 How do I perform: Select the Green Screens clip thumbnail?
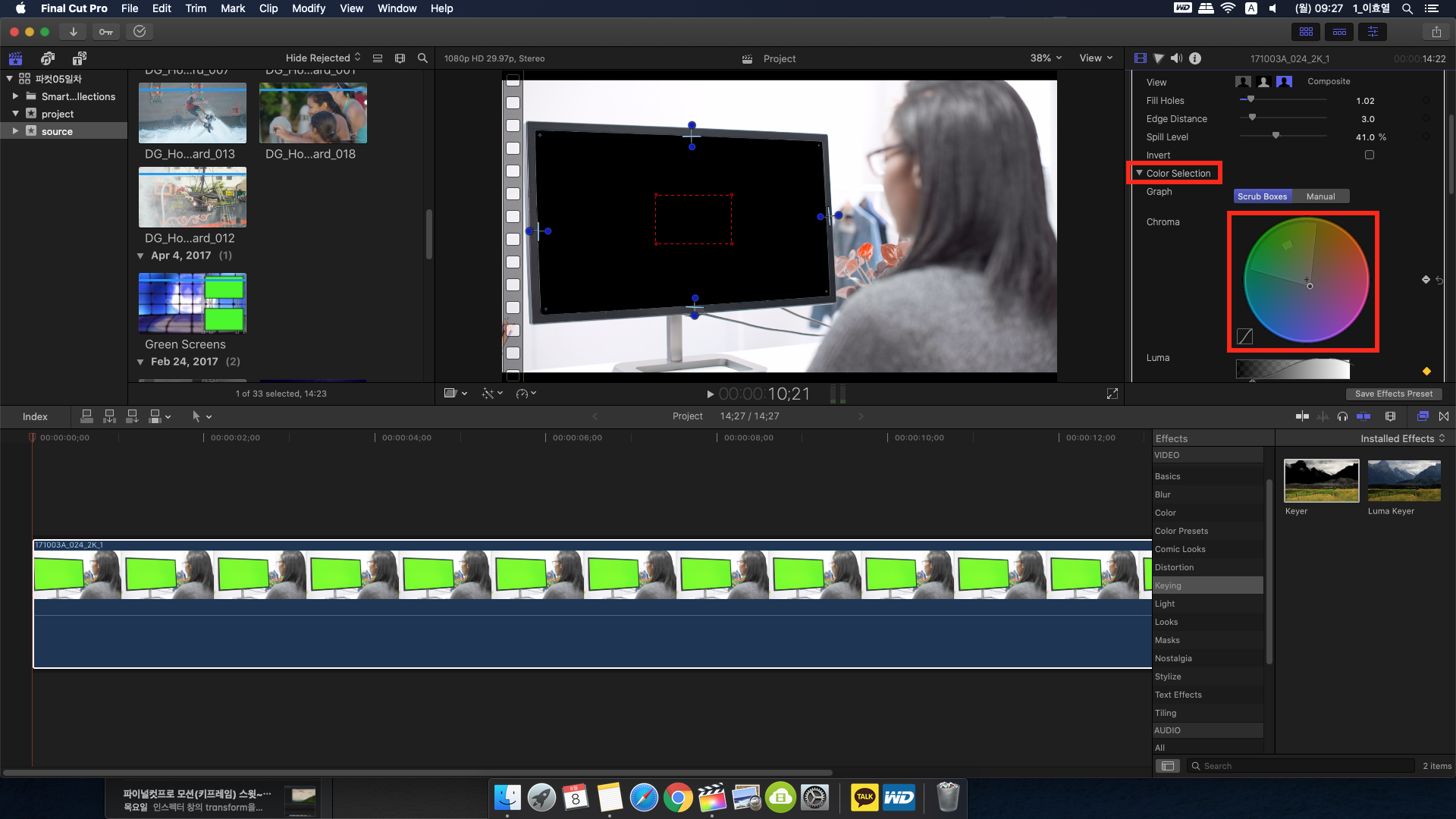[193, 303]
